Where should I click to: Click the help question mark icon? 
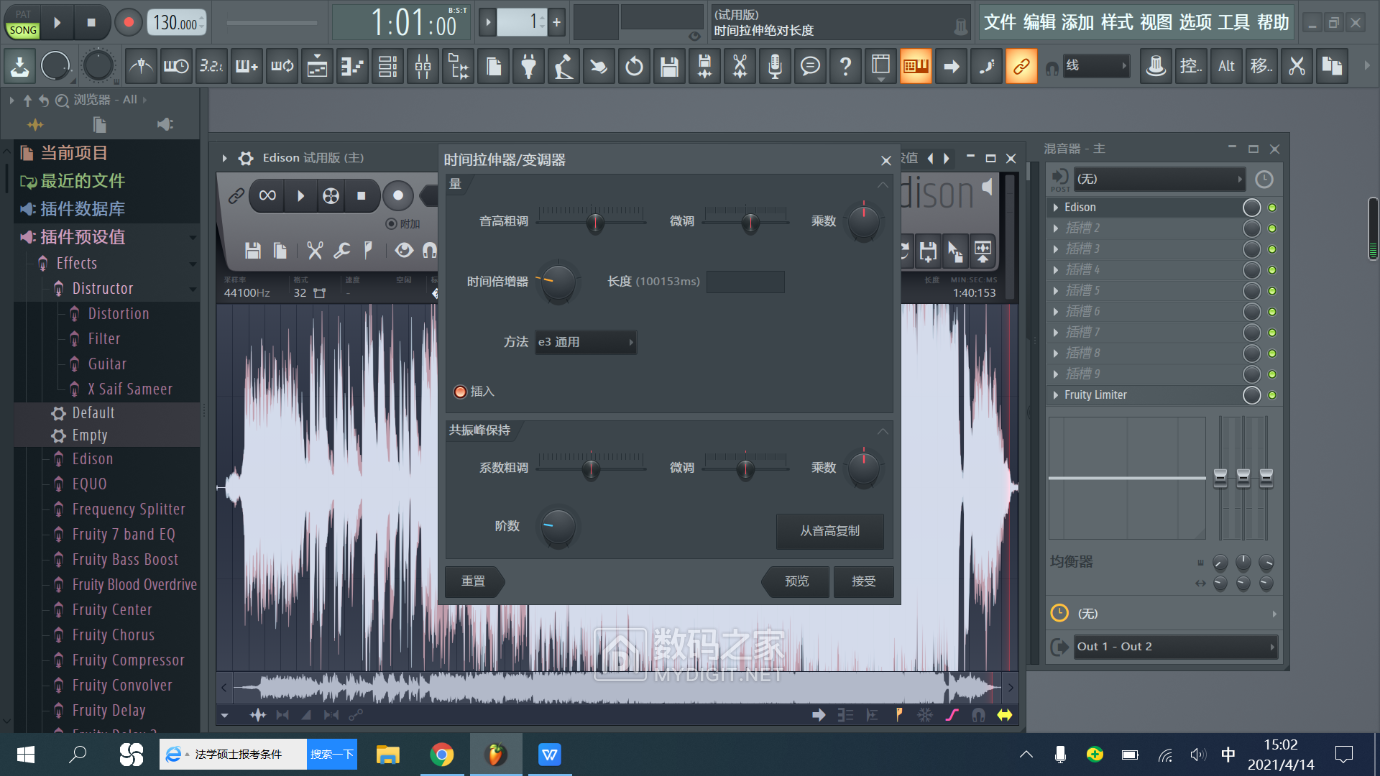[845, 67]
